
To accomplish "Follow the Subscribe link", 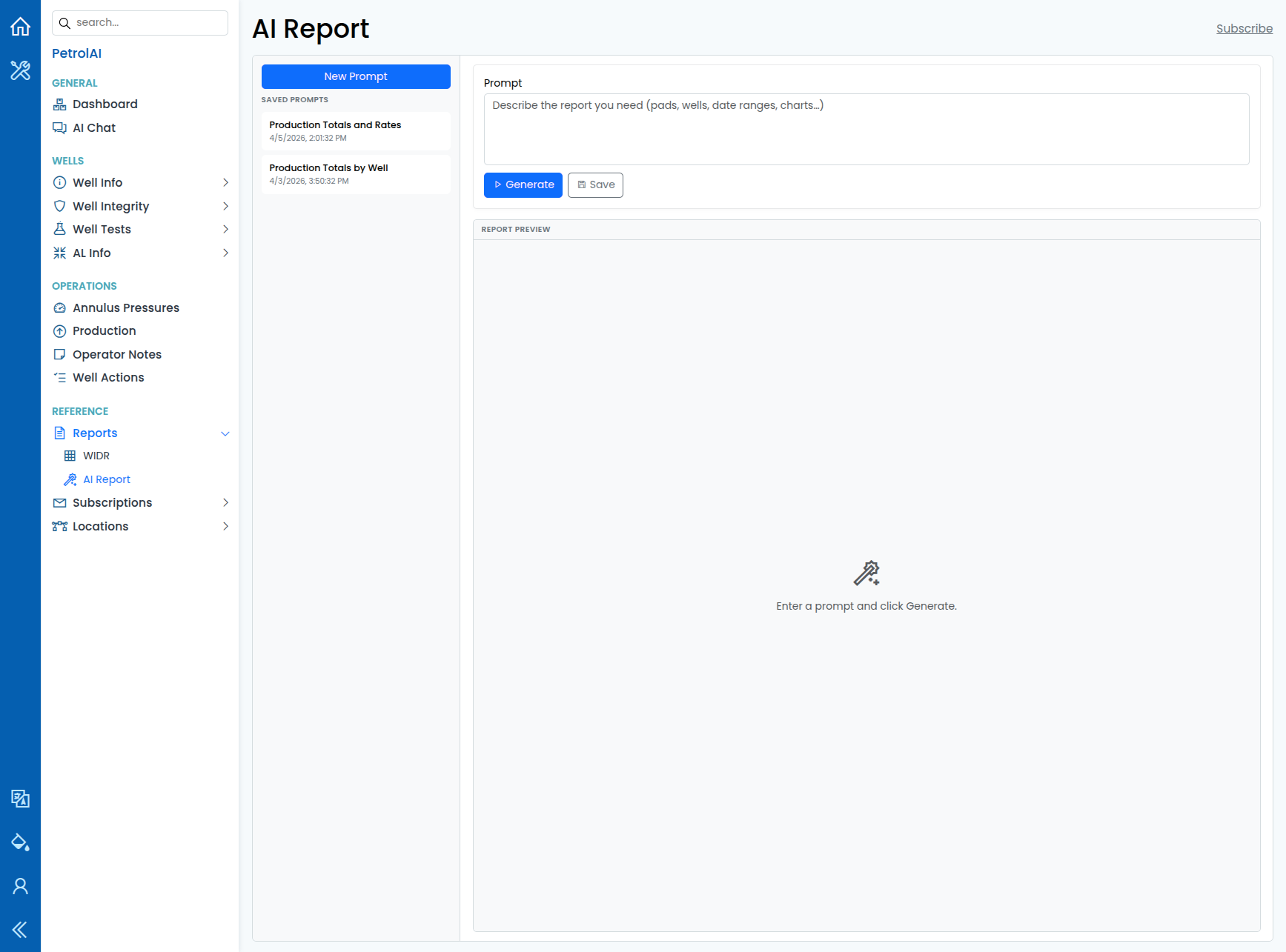I will 1244,29.
